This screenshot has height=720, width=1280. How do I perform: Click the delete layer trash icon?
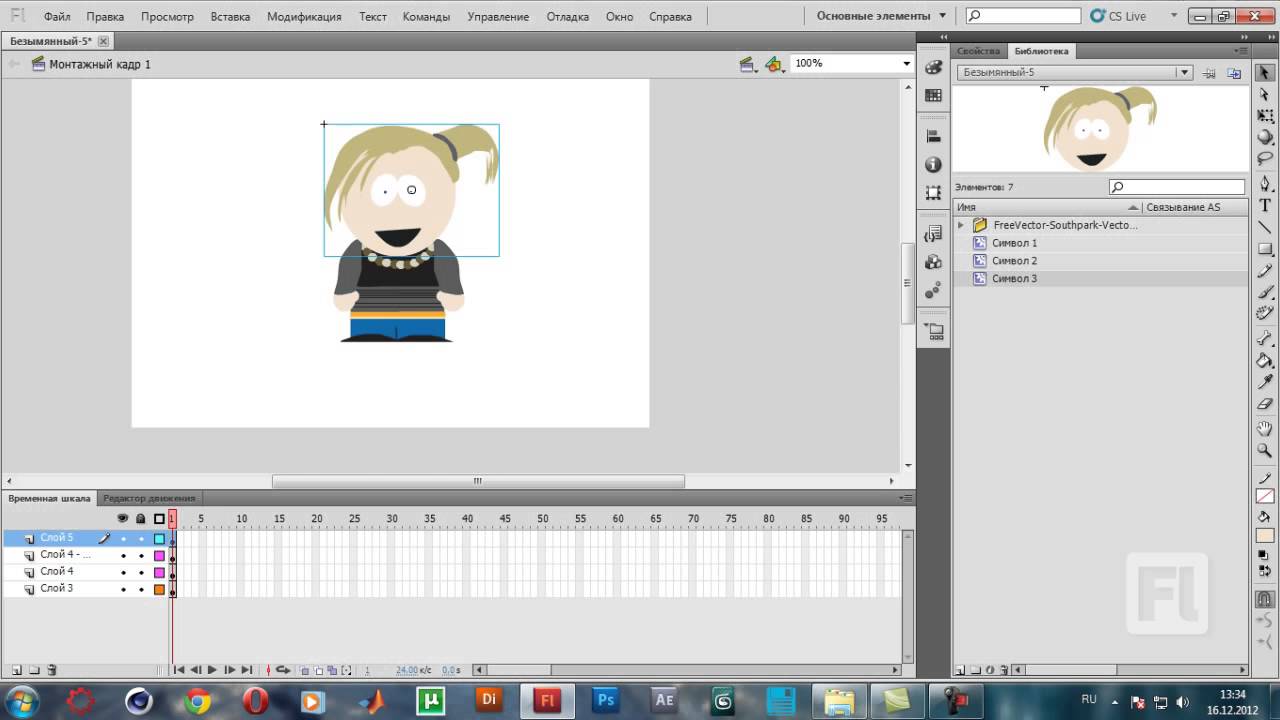[52, 670]
